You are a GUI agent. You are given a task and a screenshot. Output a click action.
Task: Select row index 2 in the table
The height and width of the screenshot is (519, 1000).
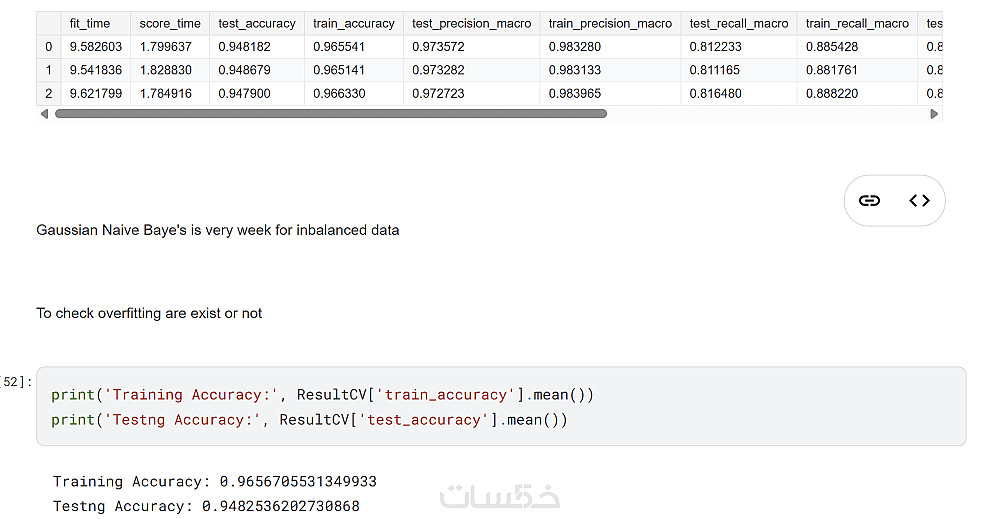click(48, 93)
